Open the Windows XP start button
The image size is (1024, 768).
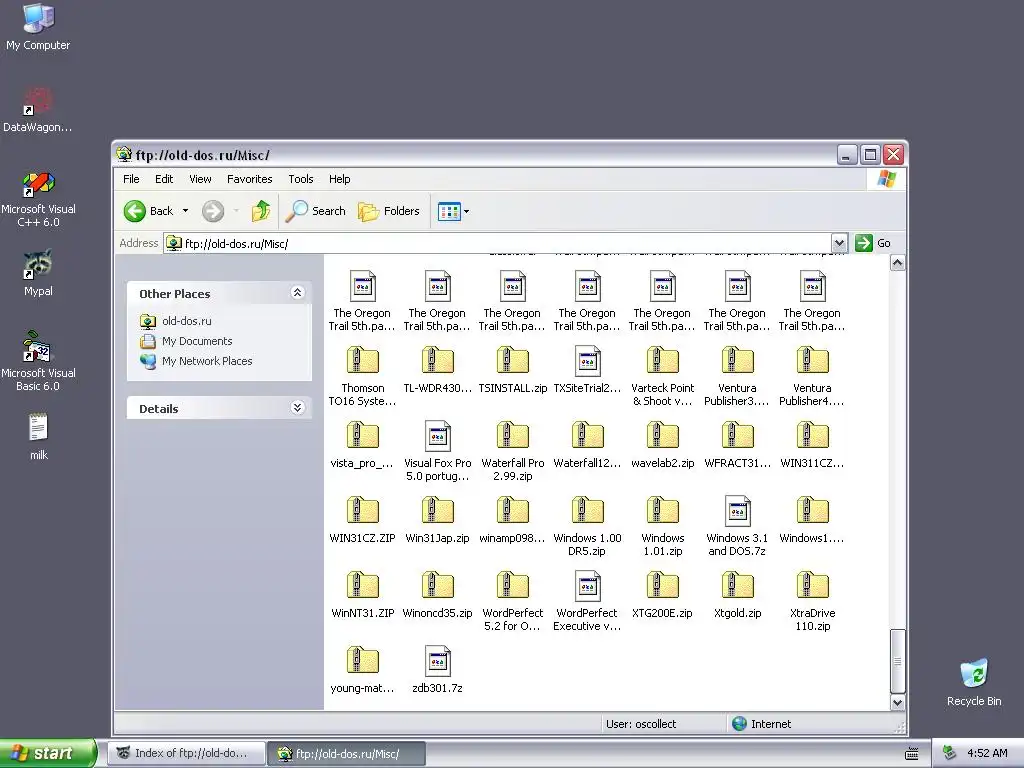point(48,753)
